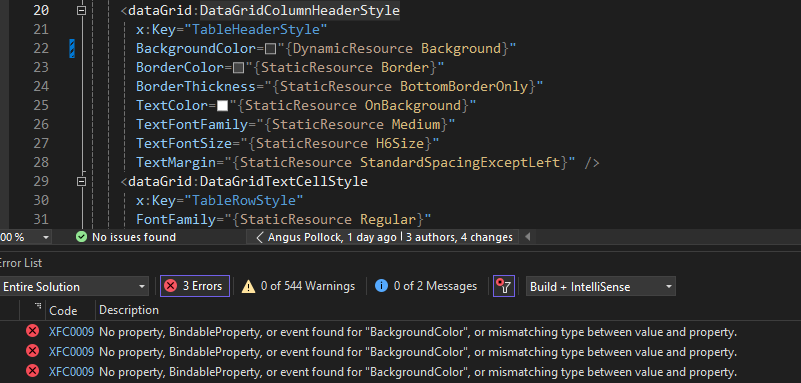
Task: Collapse the DataGridTextCellStyle element at line 29
Action: pyautogui.click(x=81, y=181)
